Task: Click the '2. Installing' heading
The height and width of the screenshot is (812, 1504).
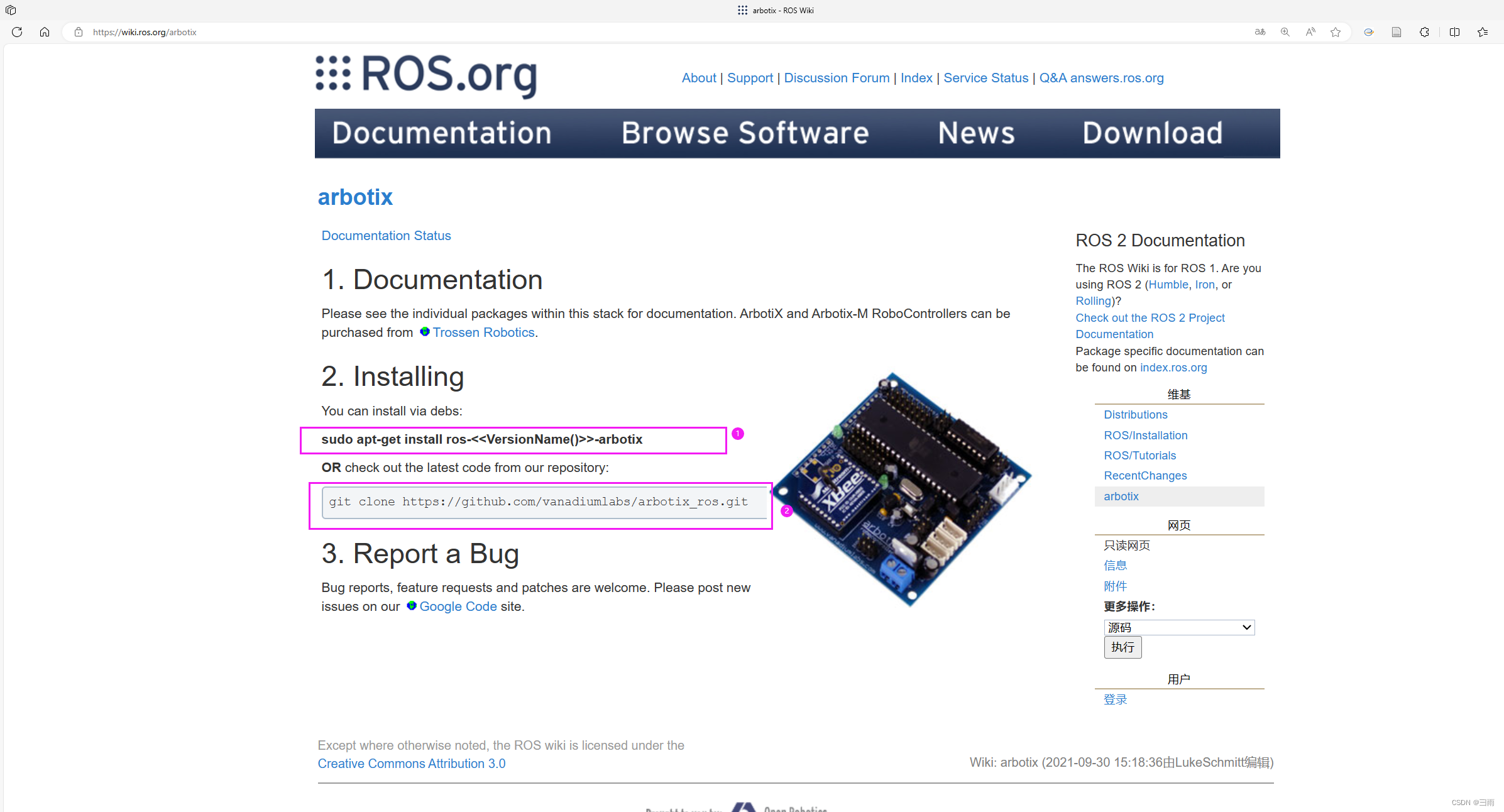Action: (x=393, y=376)
